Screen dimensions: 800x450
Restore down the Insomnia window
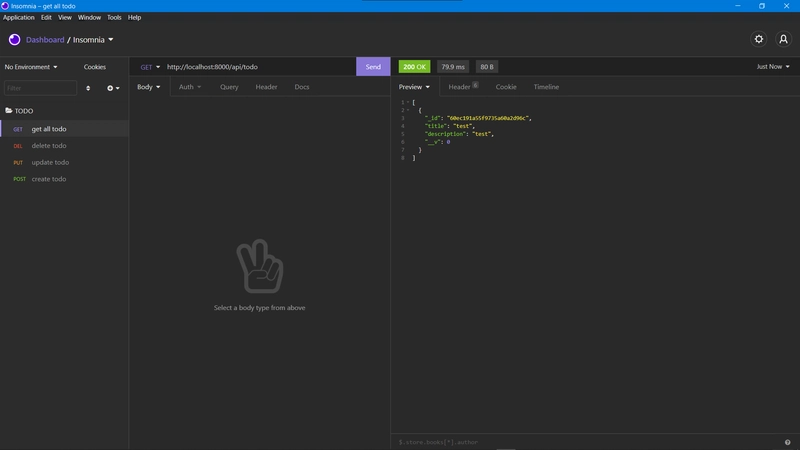(762, 6)
